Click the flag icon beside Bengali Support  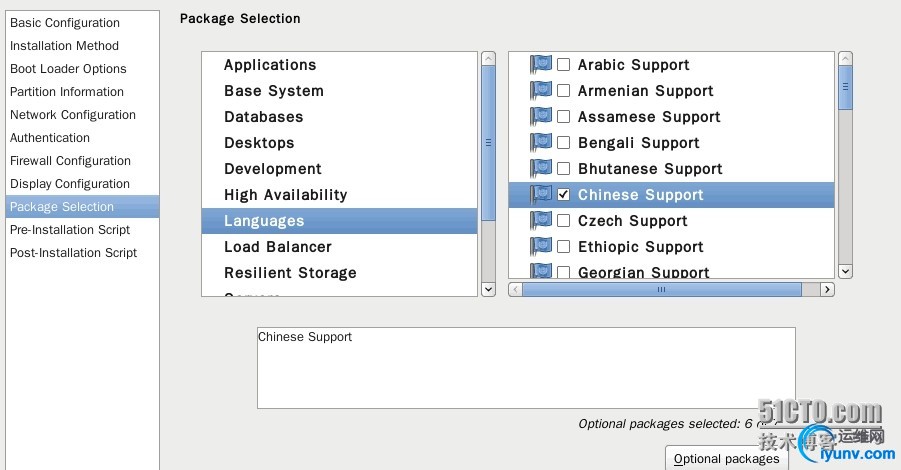pyautogui.click(x=541, y=143)
